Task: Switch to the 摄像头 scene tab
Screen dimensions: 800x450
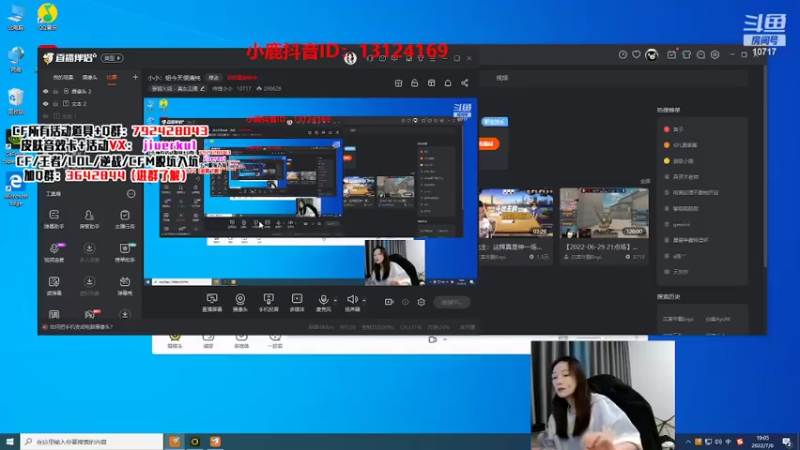Action: click(x=90, y=78)
